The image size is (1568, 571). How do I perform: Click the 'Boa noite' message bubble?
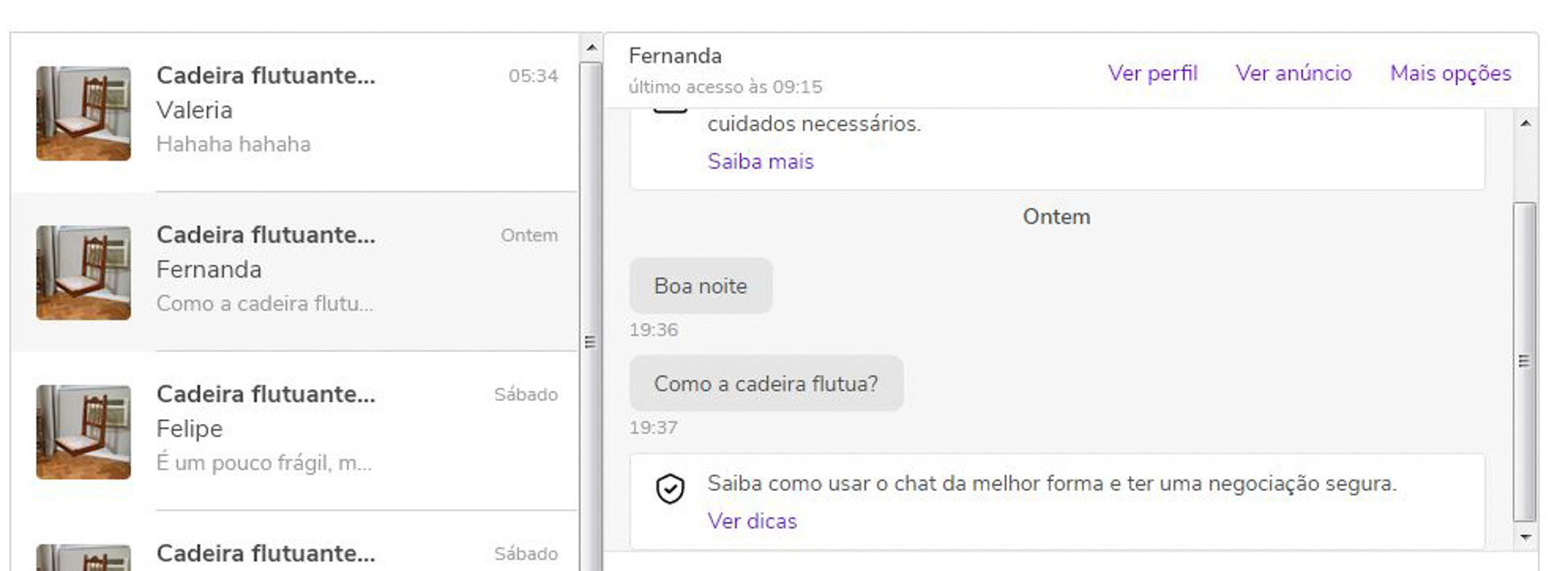(x=700, y=285)
